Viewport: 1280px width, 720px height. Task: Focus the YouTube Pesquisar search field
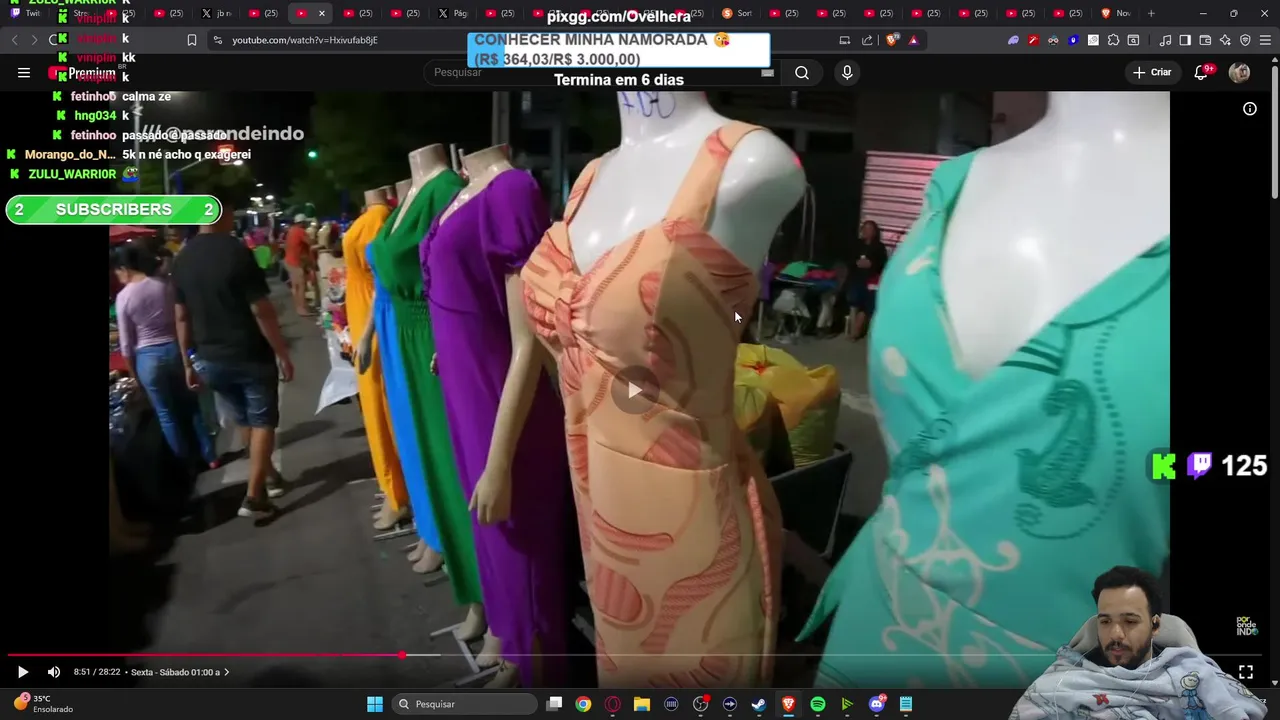(600, 72)
